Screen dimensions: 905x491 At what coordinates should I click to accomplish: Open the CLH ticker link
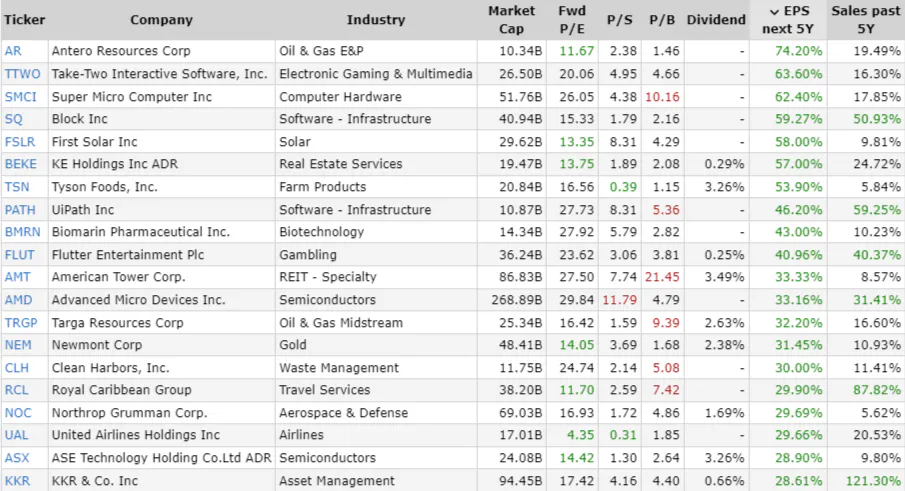pos(17,368)
